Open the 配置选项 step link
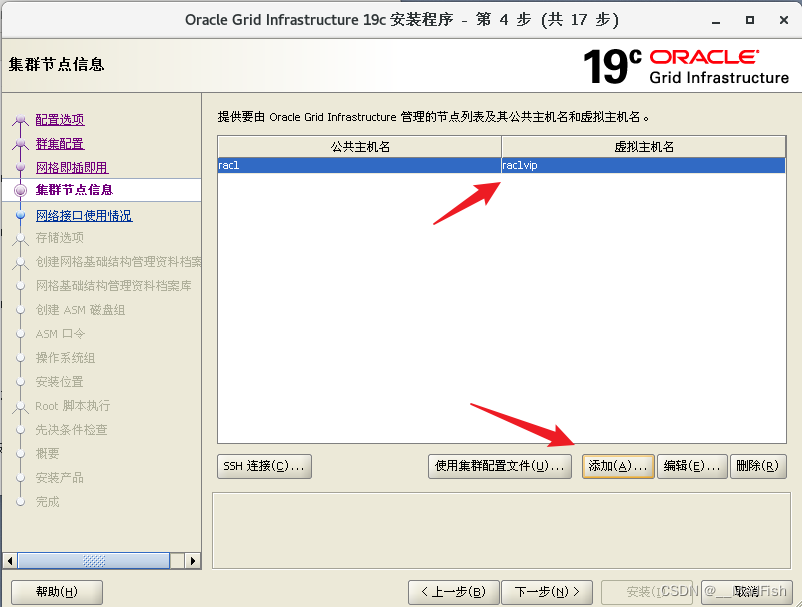Image resolution: width=802 pixels, height=607 pixels. 60,120
